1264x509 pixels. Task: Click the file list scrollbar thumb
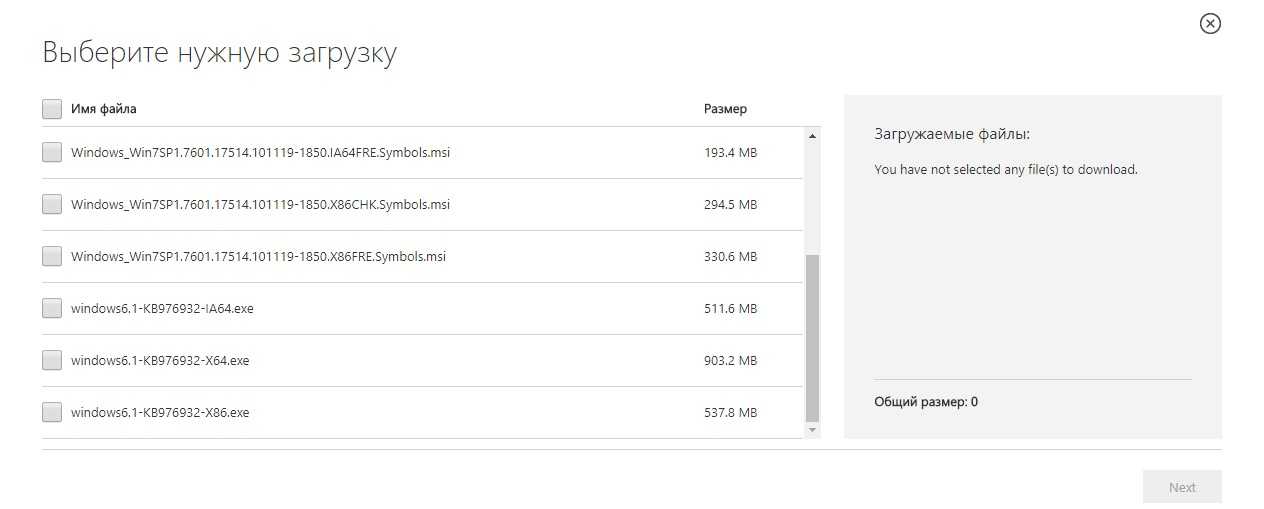812,337
